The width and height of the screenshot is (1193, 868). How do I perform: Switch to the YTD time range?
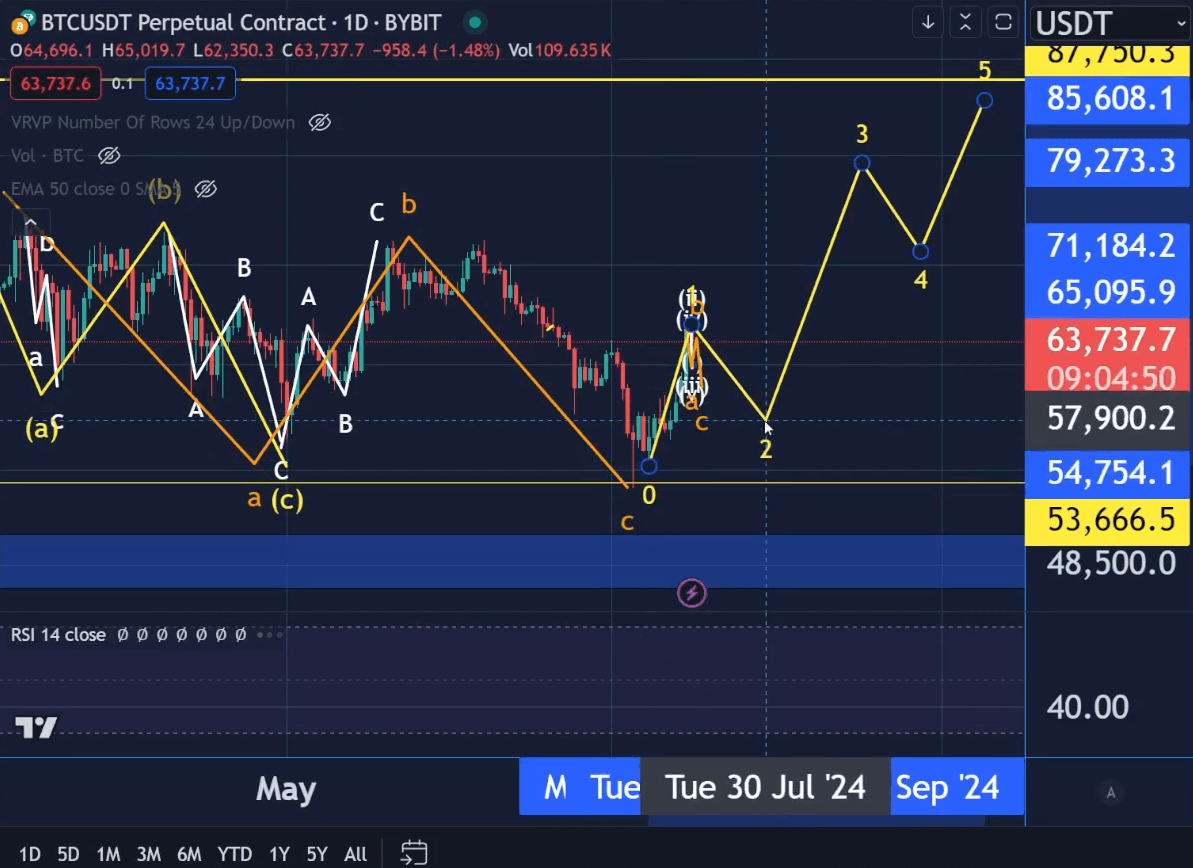pos(235,854)
